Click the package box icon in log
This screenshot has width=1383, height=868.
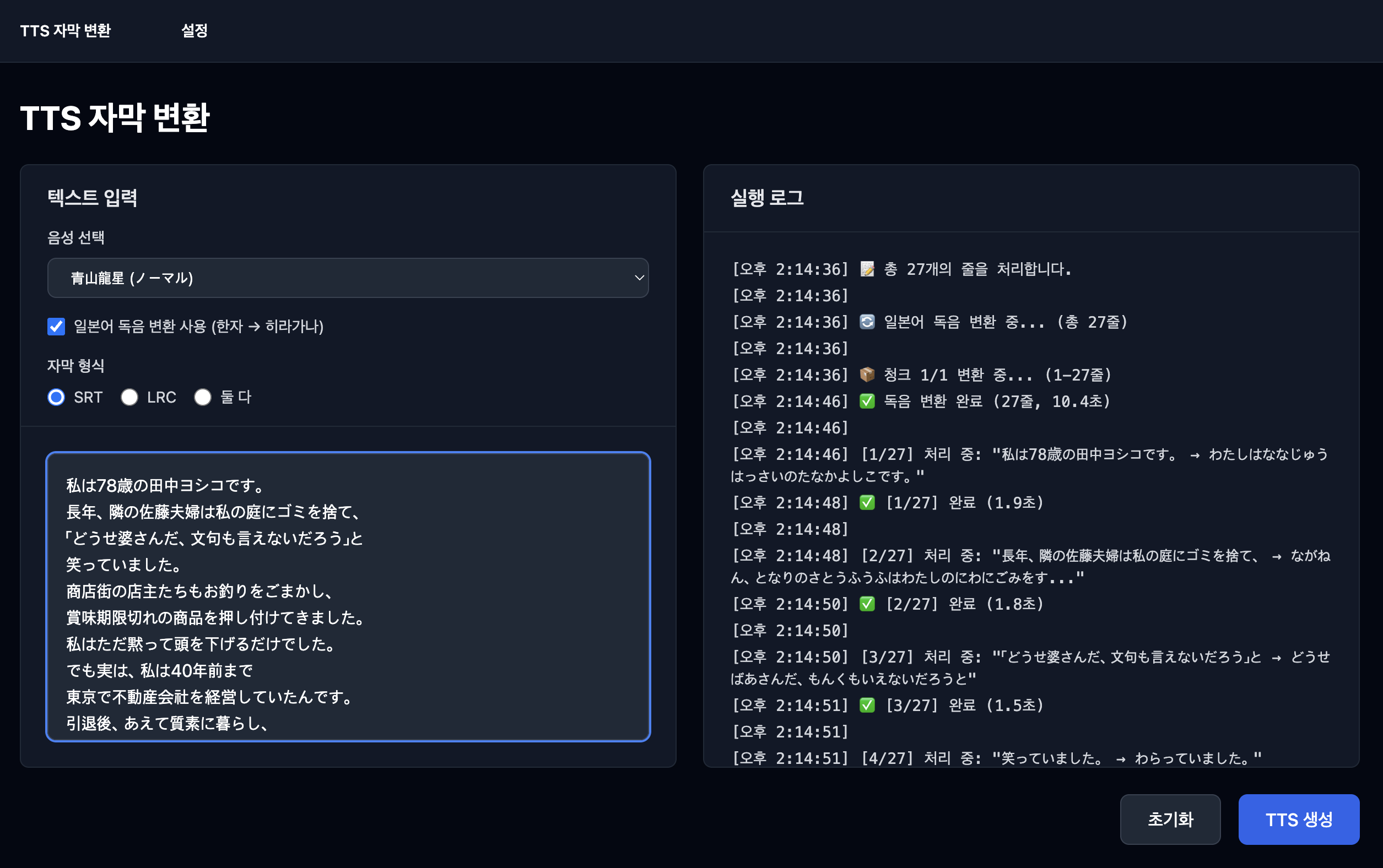867,375
